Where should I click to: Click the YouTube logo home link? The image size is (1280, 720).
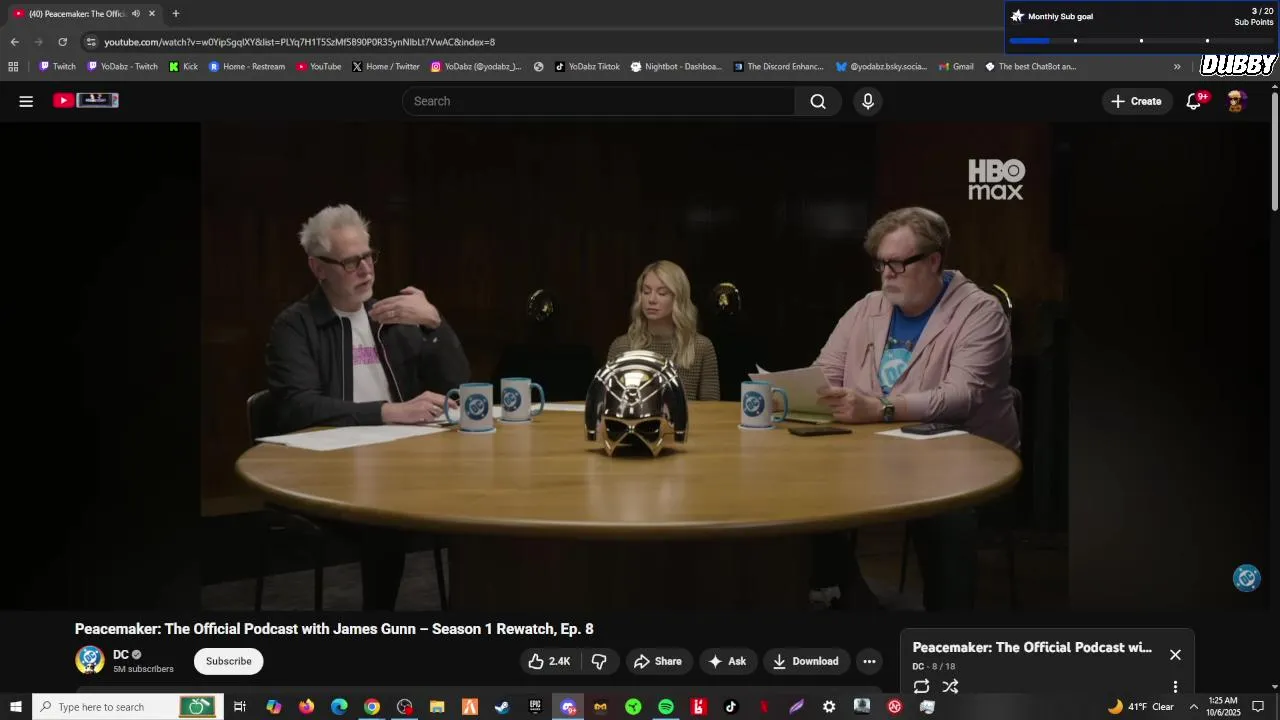point(86,100)
